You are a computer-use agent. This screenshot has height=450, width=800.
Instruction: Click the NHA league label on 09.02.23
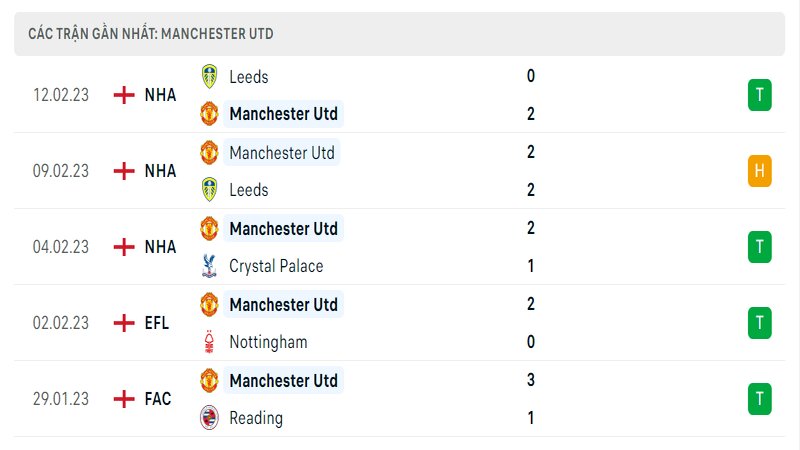160,170
